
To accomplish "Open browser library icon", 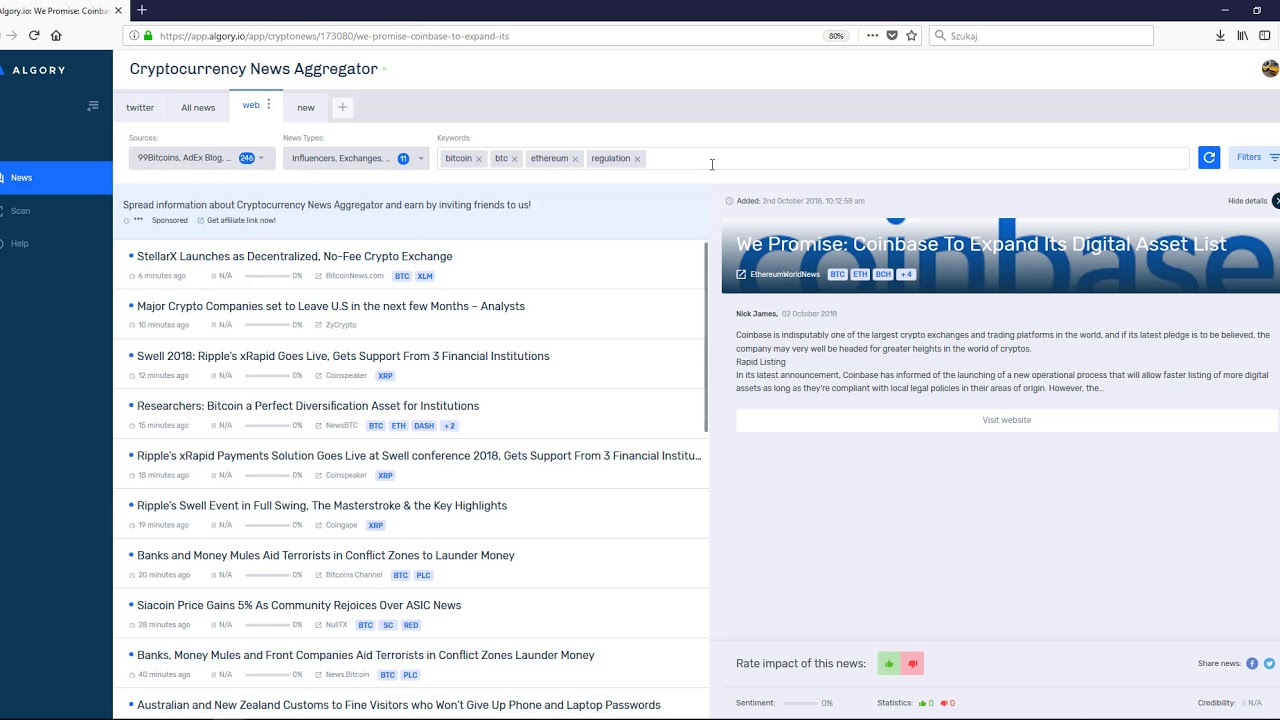I will 1242,35.
